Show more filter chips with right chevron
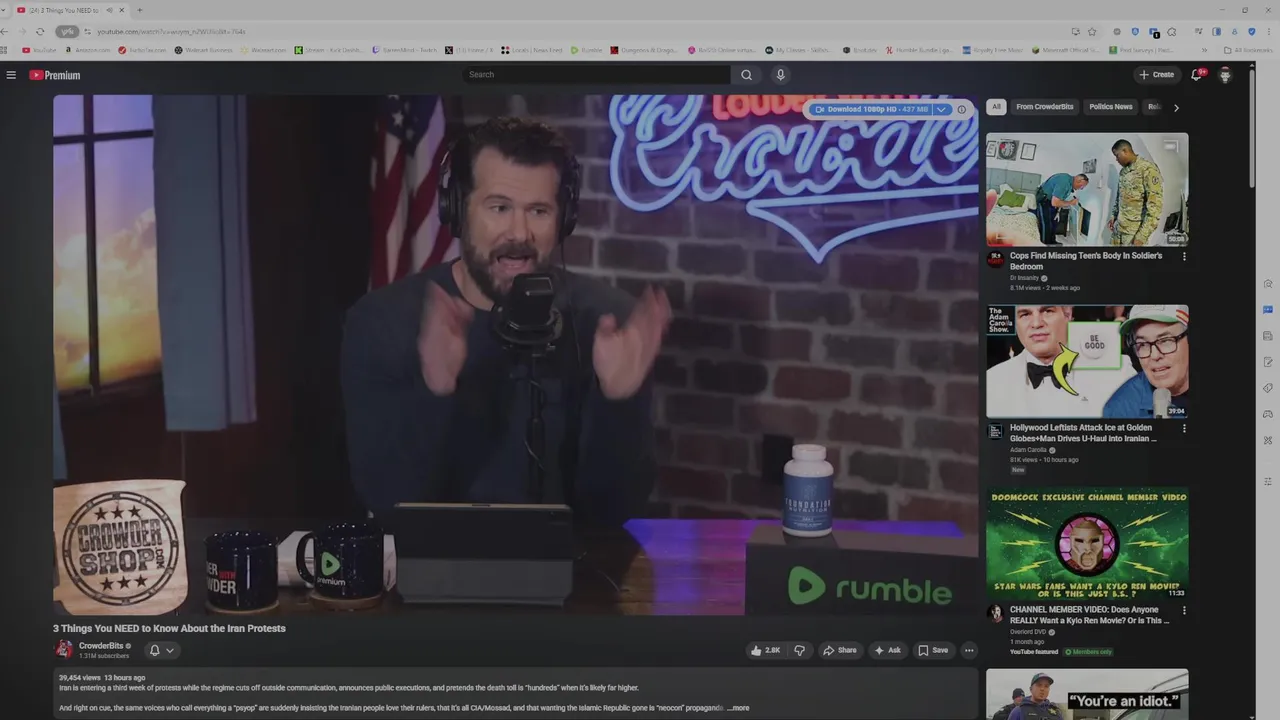This screenshot has height=720, width=1280. point(1176,107)
